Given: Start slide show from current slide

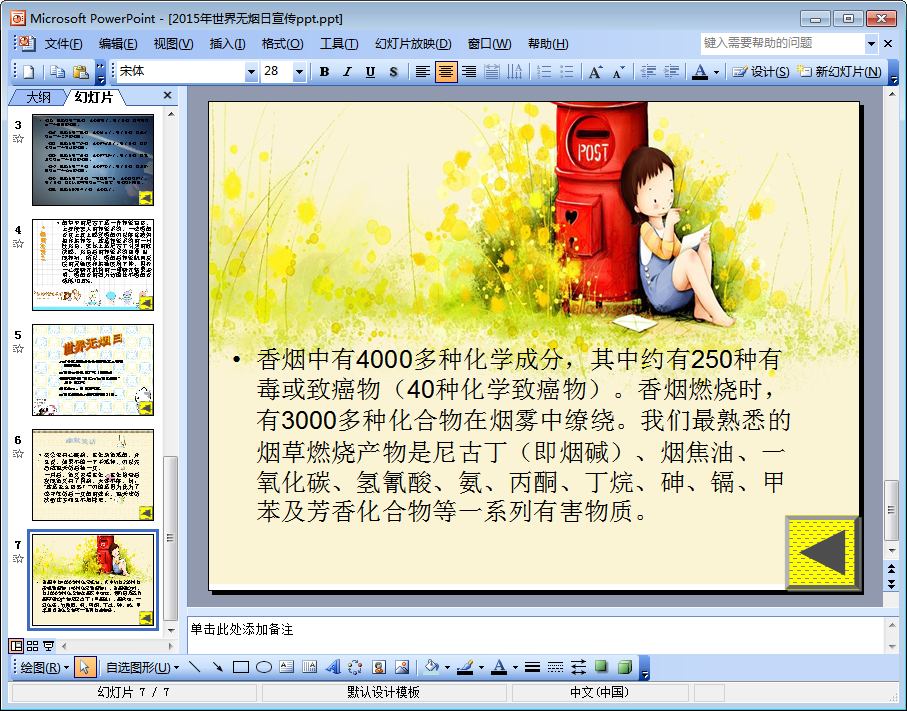Looking at the screenshot, I should 49,646.
